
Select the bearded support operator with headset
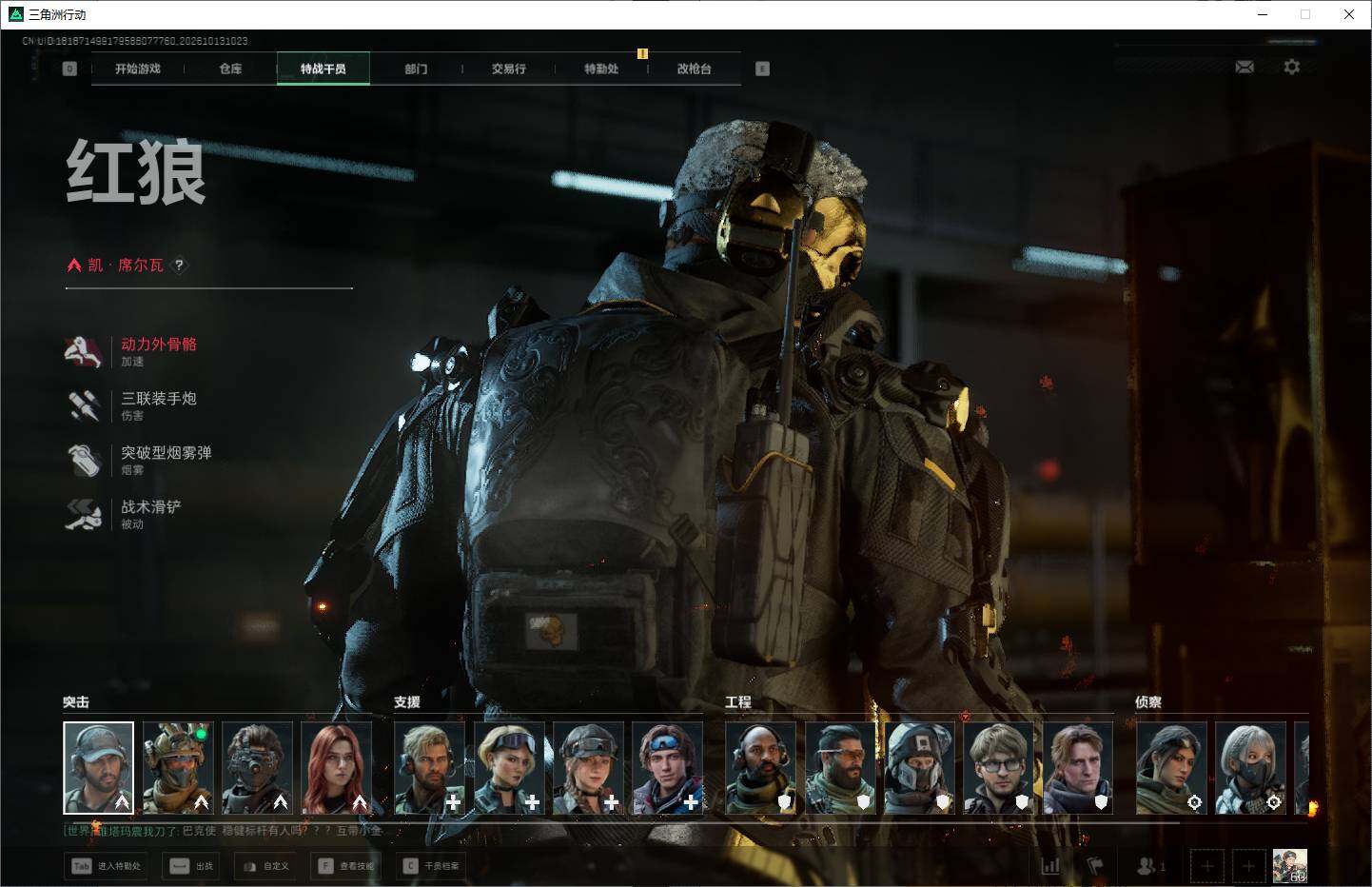click(429, 768)
